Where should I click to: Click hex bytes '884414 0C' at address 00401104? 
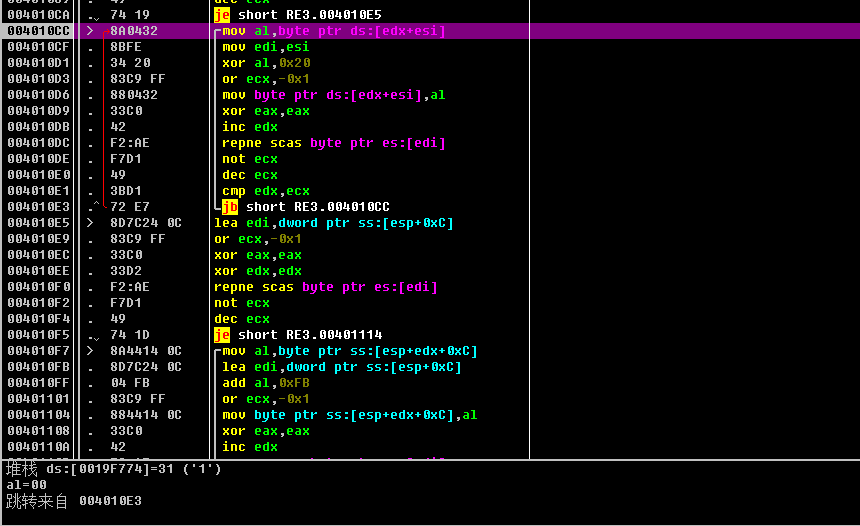[x=146, y=415]
